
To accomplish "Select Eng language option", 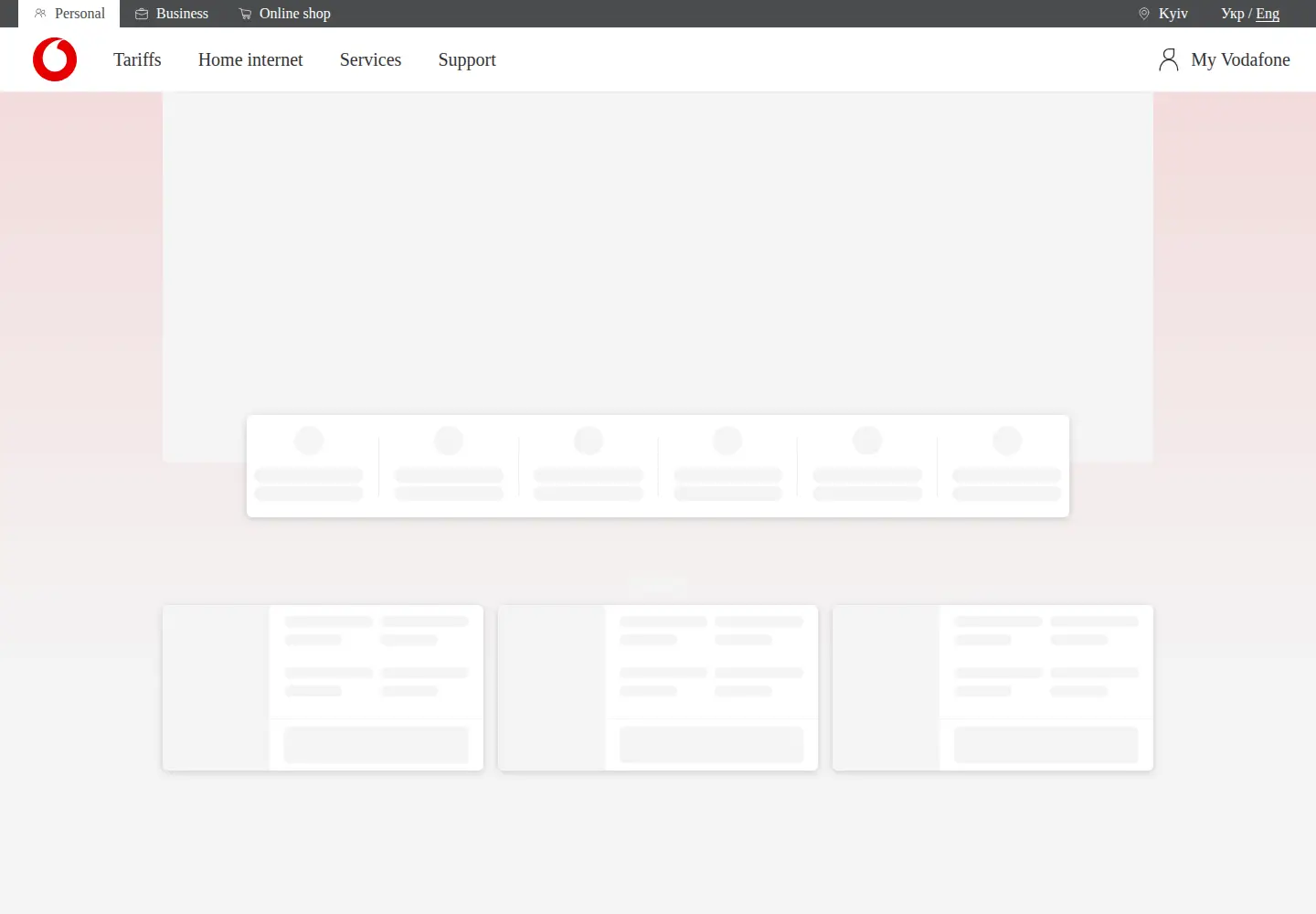I will 1268,14.
